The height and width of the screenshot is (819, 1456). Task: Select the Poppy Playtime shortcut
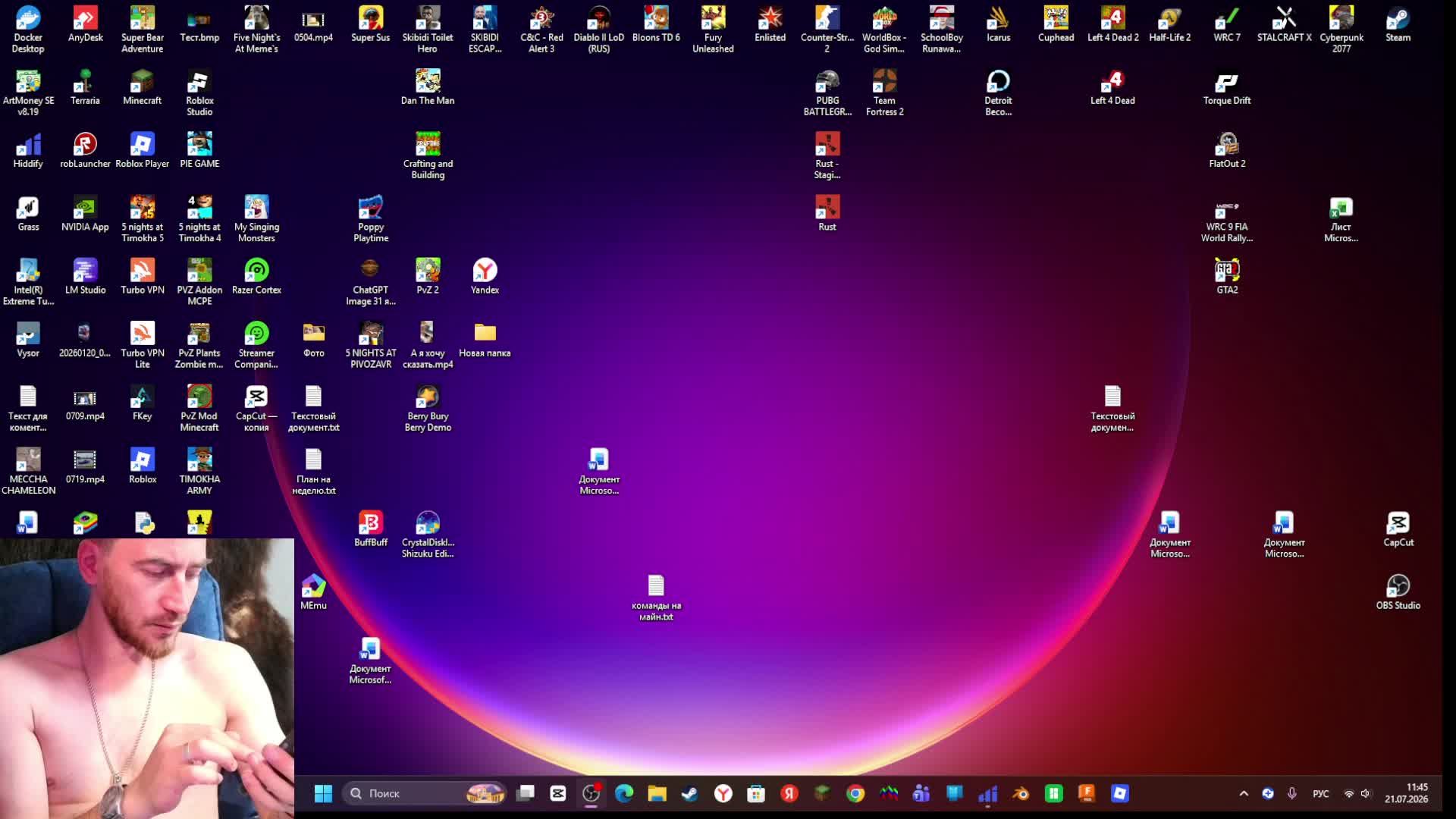pos(371,218)
